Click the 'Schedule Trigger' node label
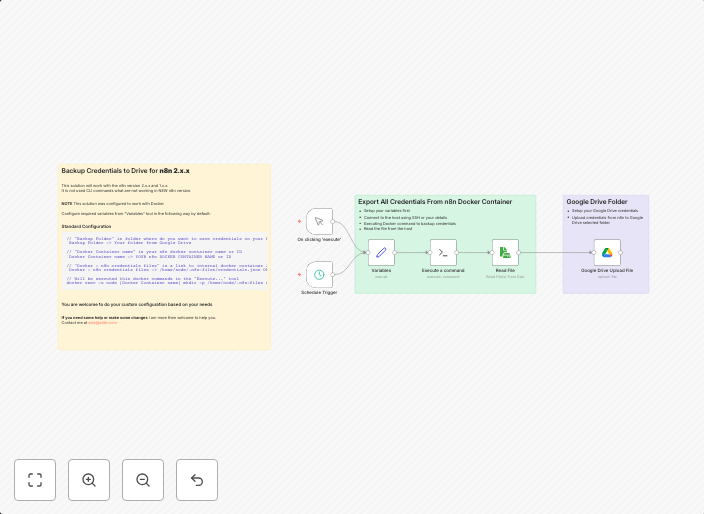Screen dimensions: 704x514 click(319, 293)
